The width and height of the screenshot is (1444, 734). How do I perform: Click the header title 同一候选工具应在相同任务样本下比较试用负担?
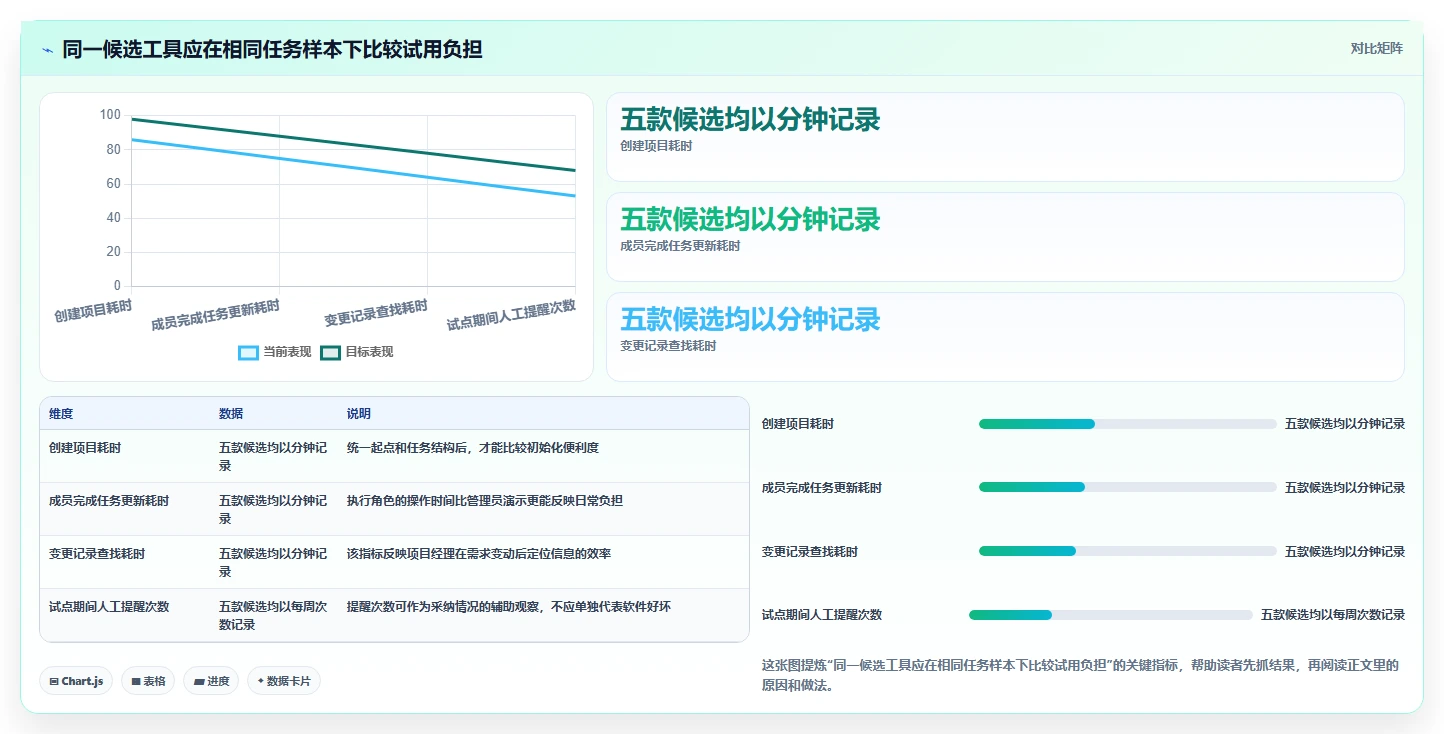click(273, 49)
